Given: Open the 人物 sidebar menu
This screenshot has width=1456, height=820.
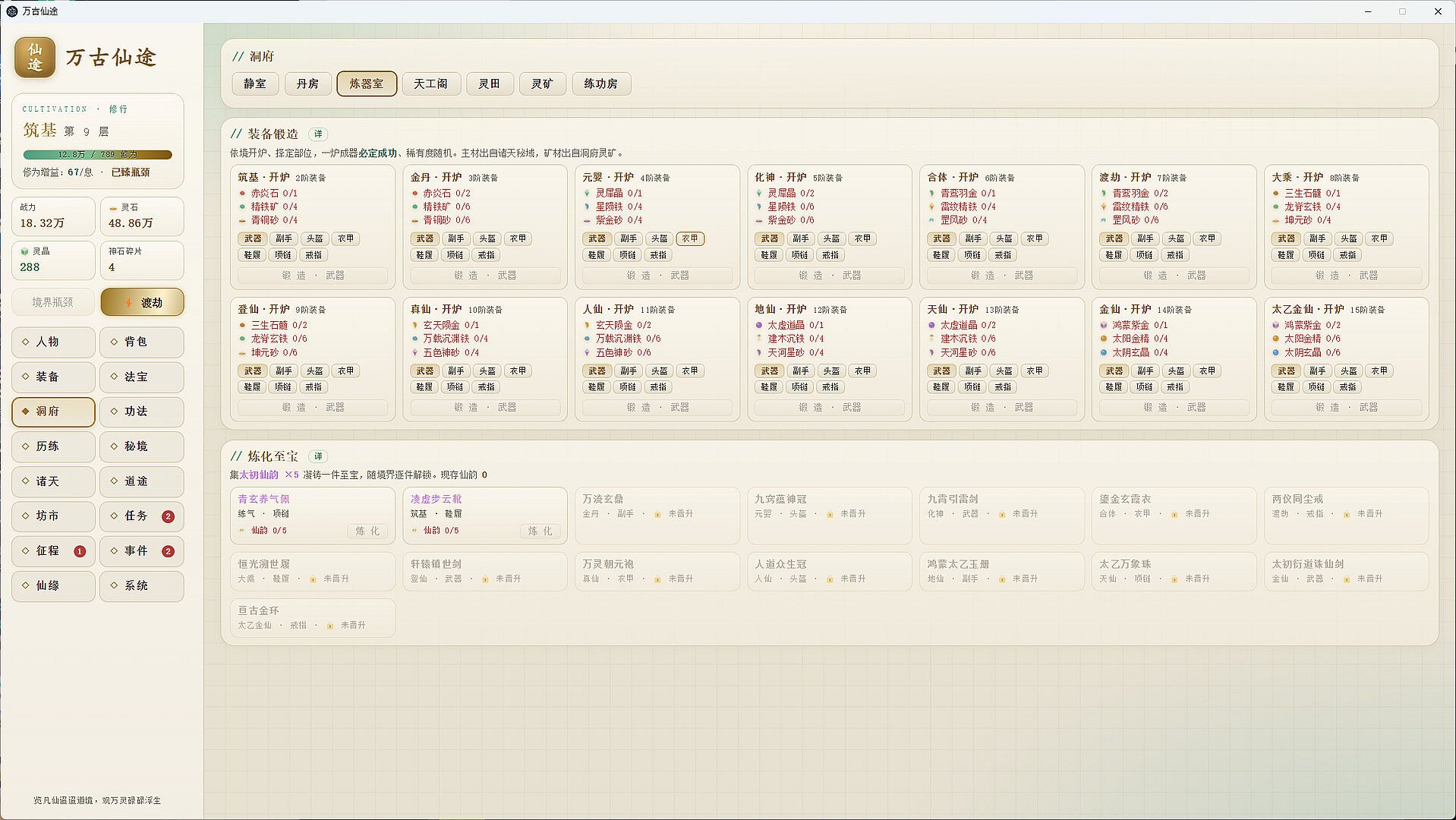Looking at the screenshot, I should (53, 342).
